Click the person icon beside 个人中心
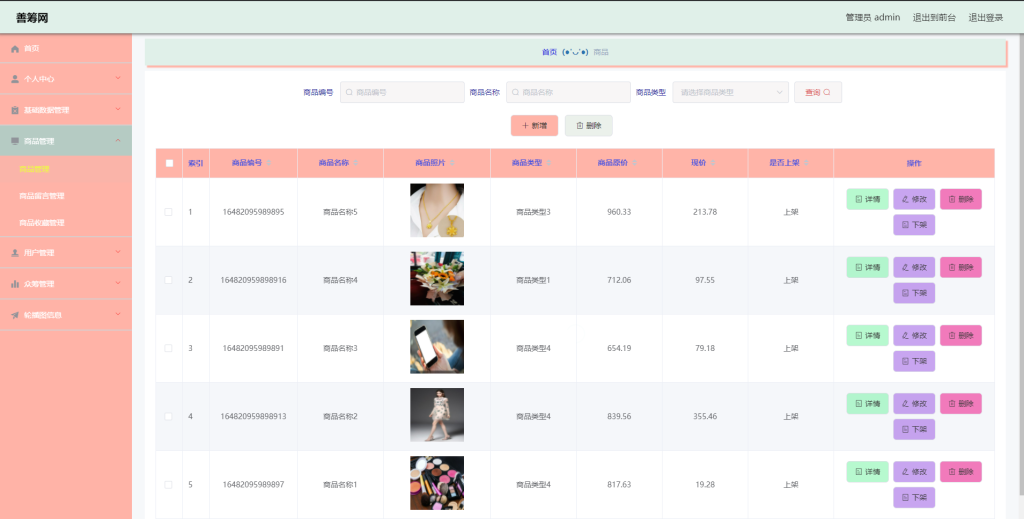This screenshot has width=1024, height=519. (15, 79)
